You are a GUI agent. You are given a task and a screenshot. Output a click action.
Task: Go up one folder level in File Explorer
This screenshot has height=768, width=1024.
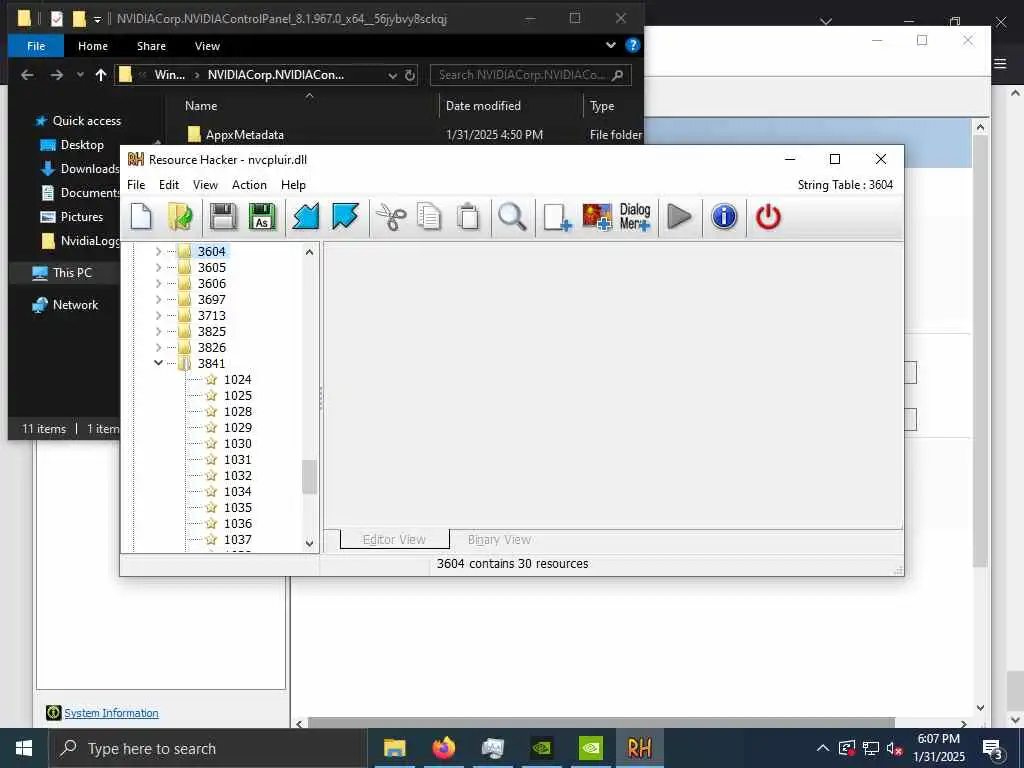pyautogui.click(x=101, y=75)
